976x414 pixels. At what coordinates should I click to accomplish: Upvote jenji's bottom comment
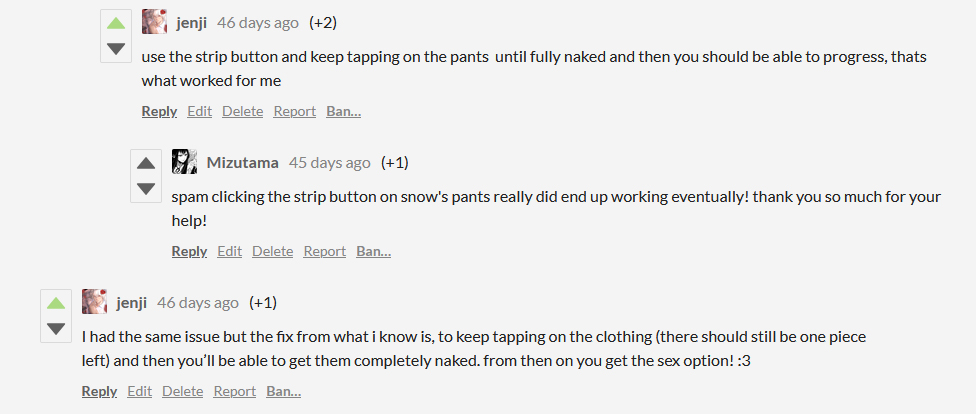coord(56,304)
